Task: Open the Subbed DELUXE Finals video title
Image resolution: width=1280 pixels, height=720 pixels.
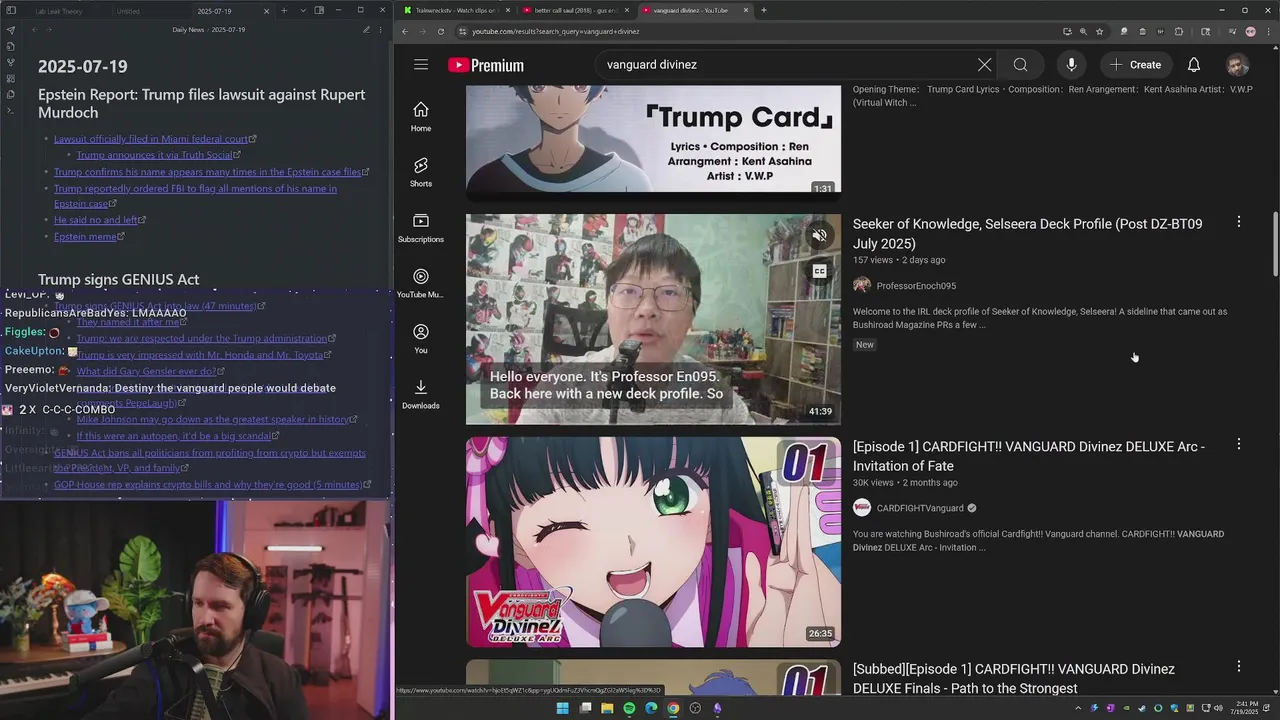Action: (x=1013, y=678)
